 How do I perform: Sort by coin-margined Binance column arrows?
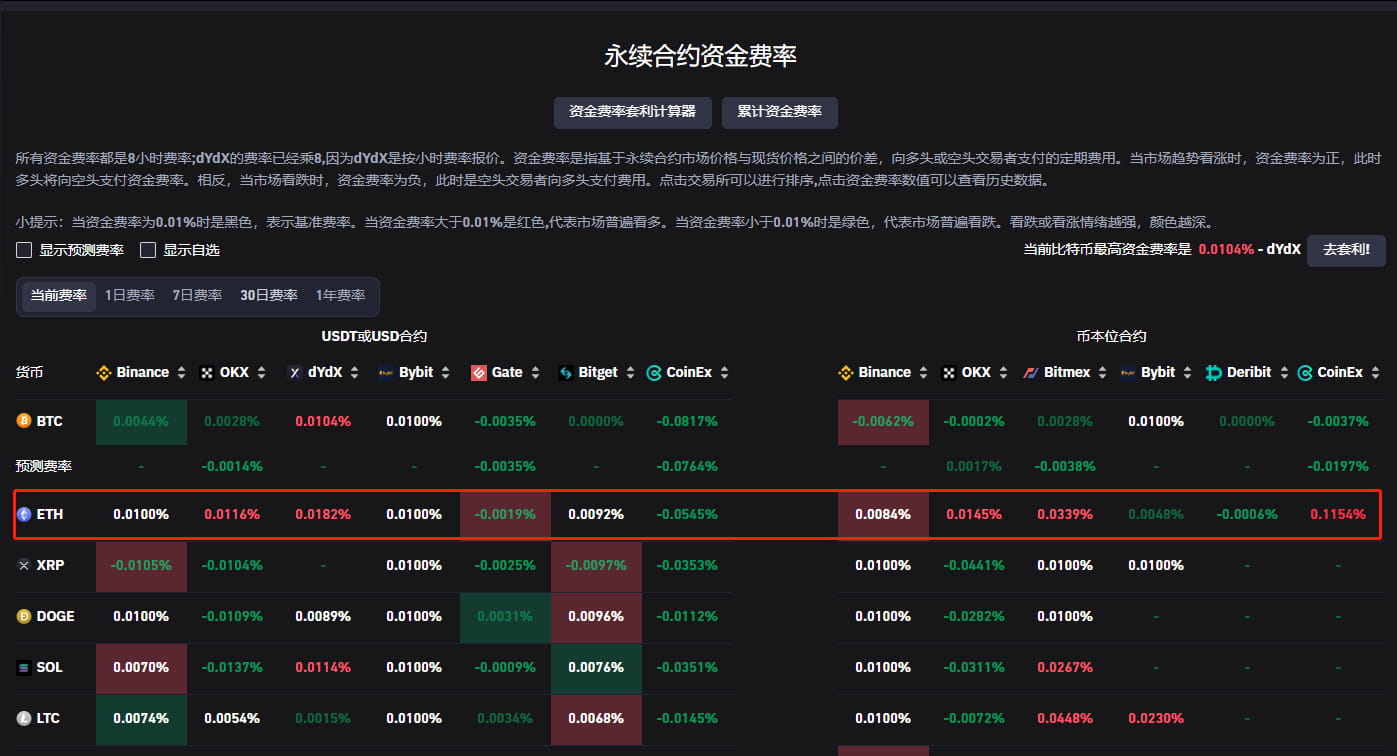pos(923,373)
